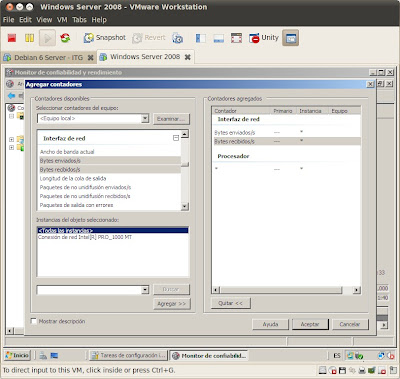Select Bytes enviados/s in added counters
400x379 pixels.
tap(286, 132)
